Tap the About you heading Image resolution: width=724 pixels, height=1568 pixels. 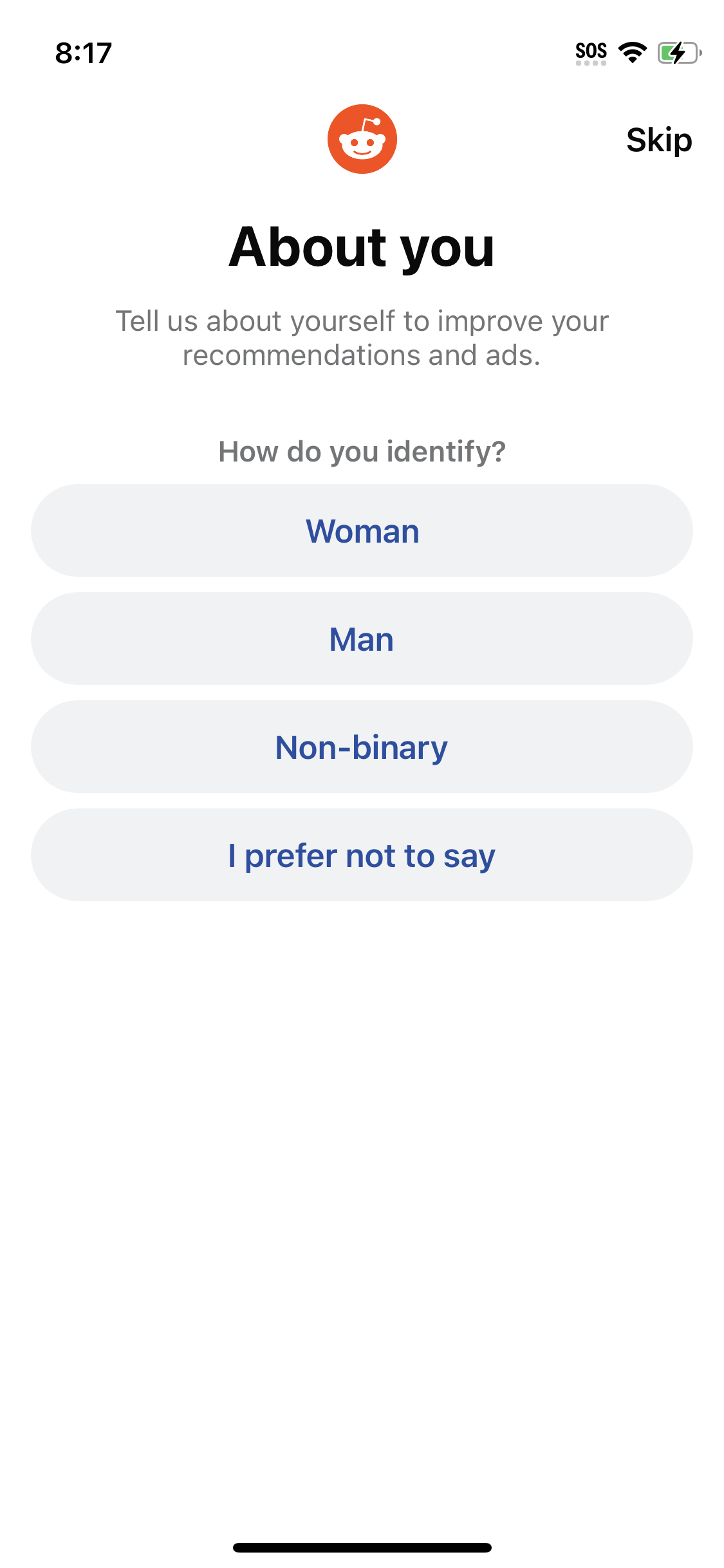(362, 248)
